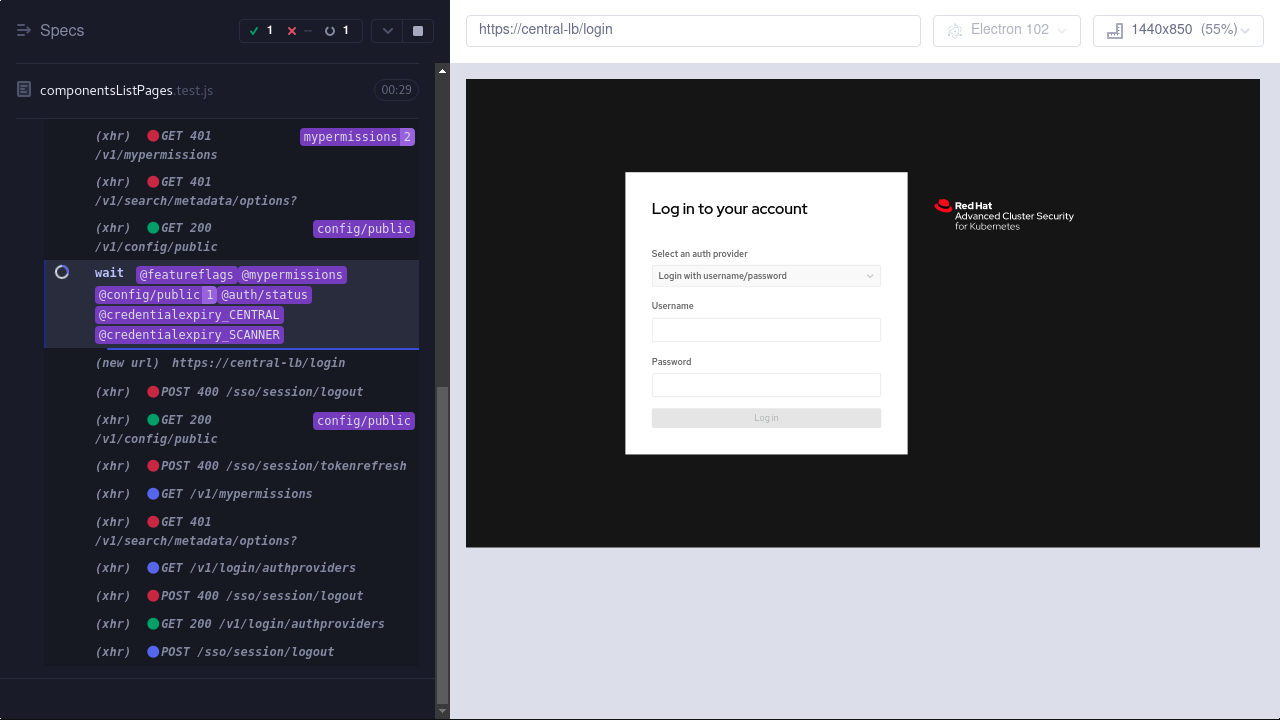Click the passed tests checkmark counter

pos(261,31)
